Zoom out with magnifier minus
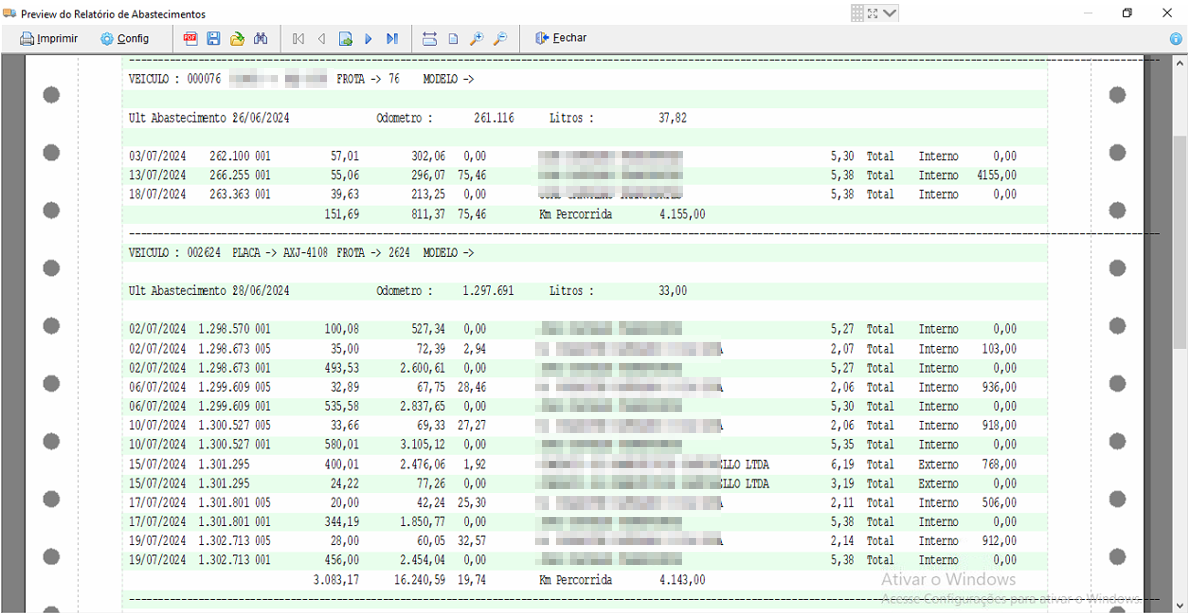The height and width of the screenshot is (613, 1188). click(500, 39)
